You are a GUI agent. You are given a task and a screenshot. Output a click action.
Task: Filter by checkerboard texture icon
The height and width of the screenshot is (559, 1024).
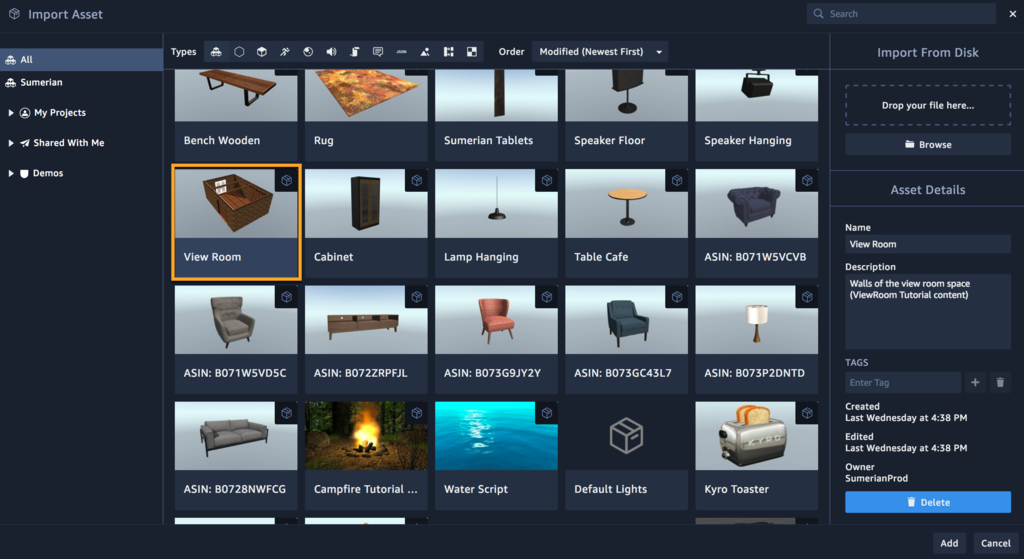pyautogui.click(x=472, y=52)
